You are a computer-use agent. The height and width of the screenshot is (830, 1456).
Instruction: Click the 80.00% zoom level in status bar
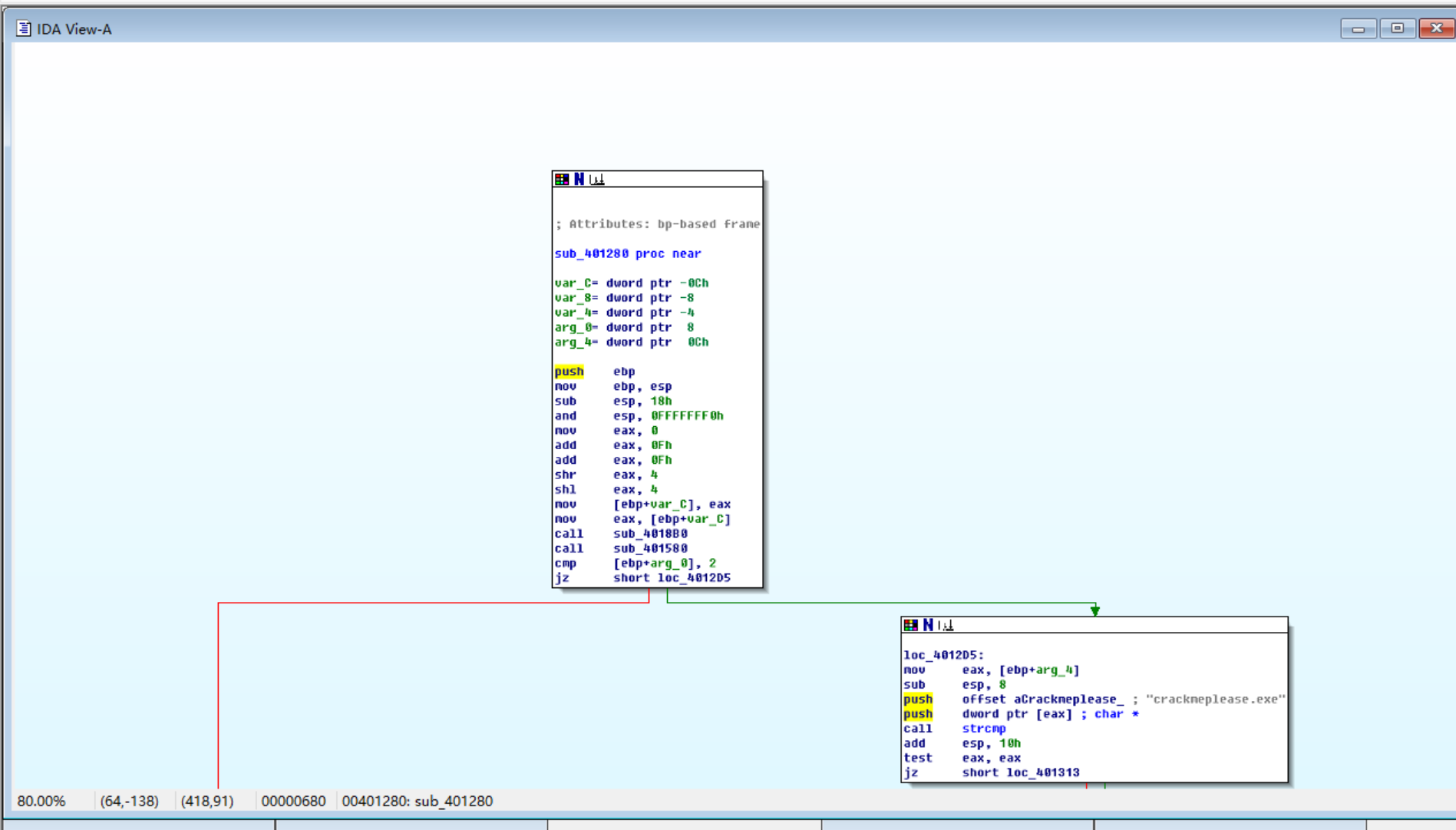pos(41,802)
